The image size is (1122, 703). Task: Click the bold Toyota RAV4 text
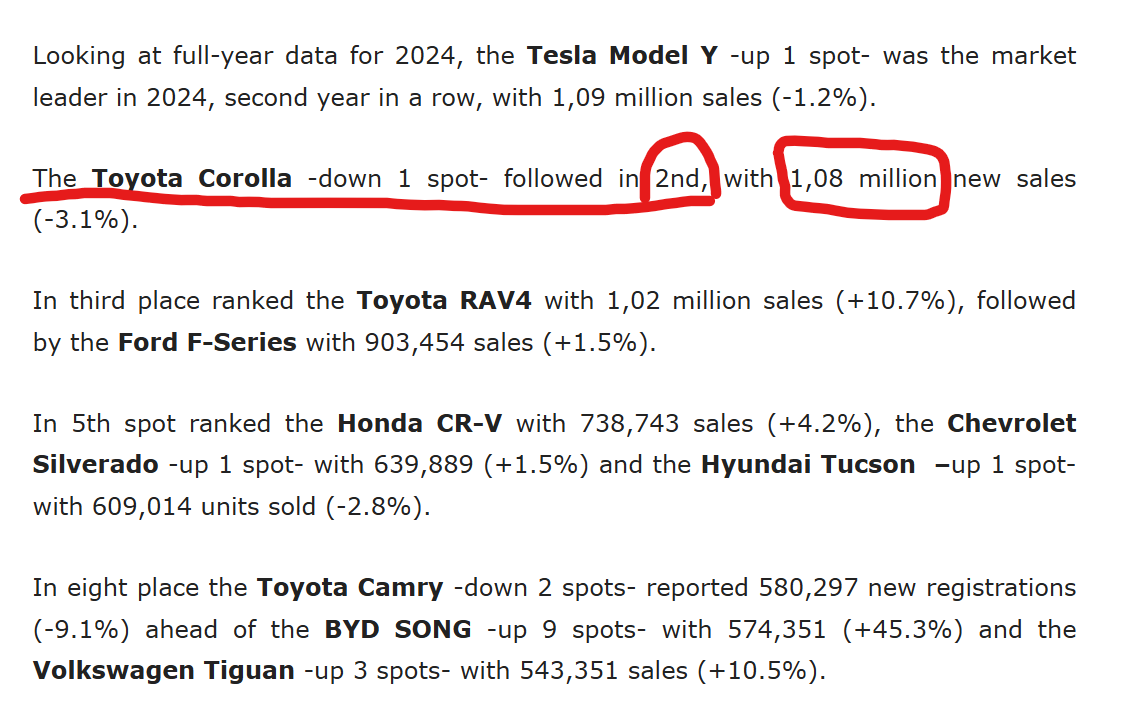444,301
